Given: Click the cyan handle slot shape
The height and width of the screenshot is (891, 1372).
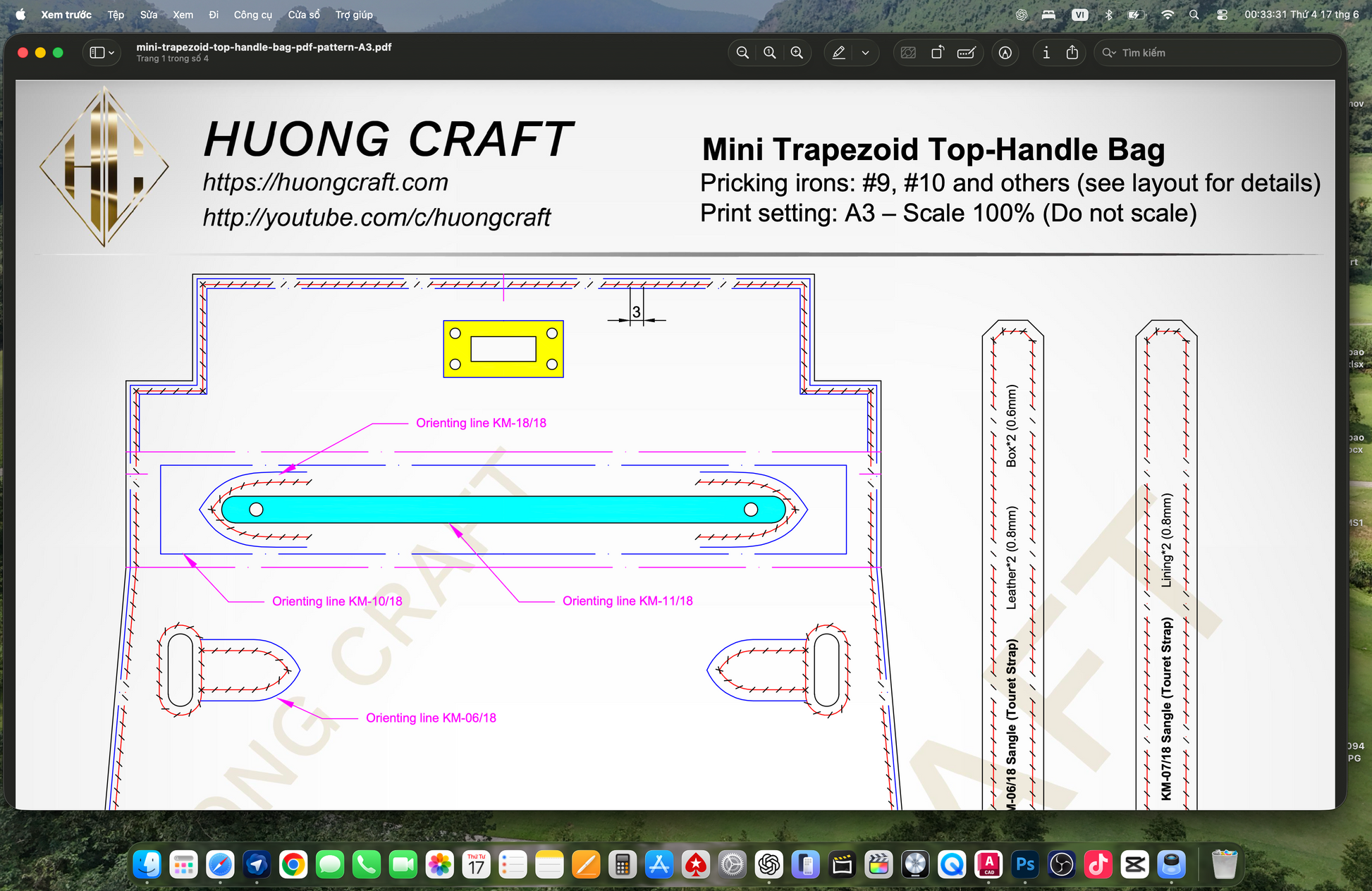Looking at the screenshot, I should coord(503,510).
